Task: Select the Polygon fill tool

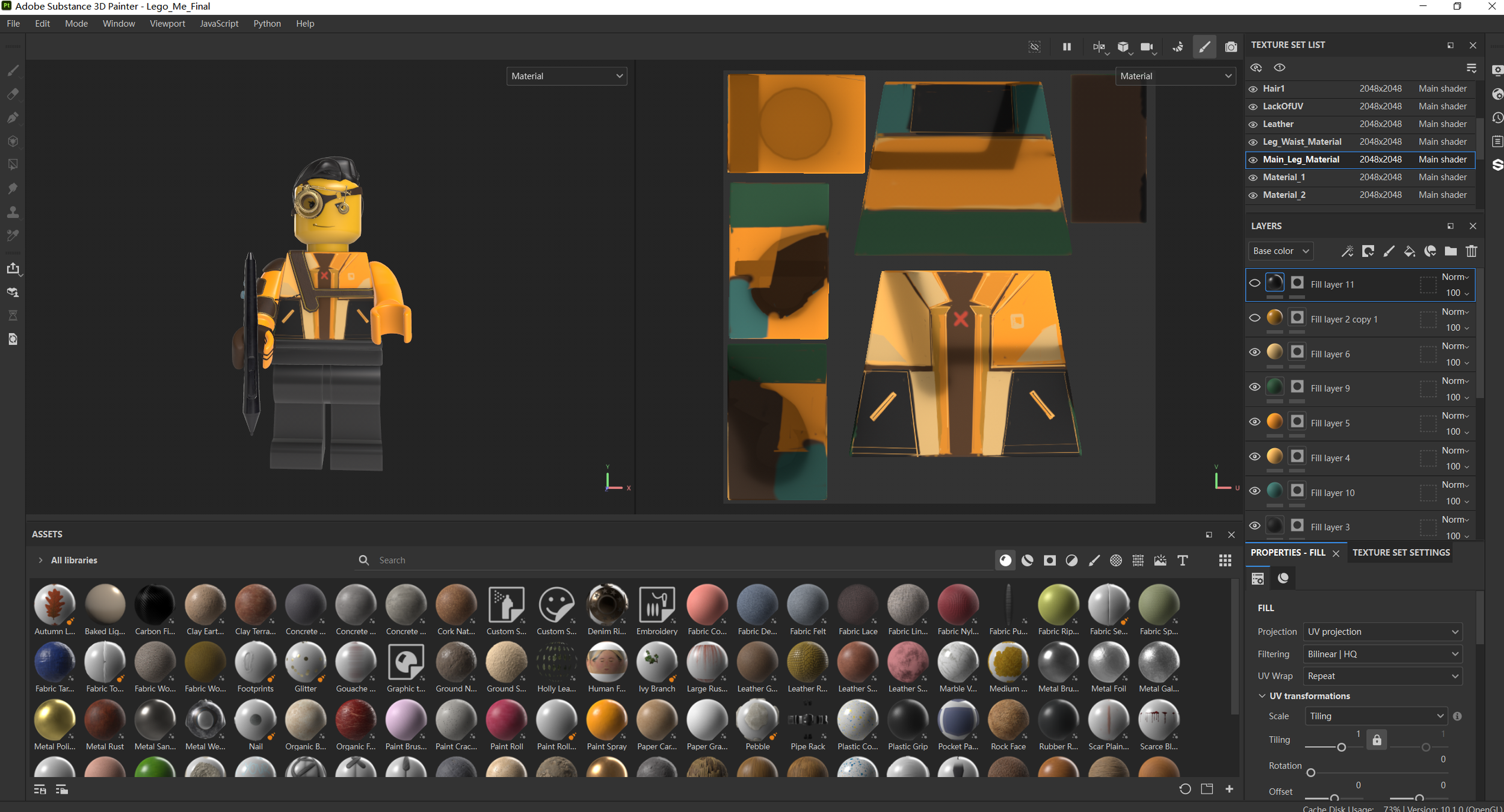Action: tap(13, 165)
